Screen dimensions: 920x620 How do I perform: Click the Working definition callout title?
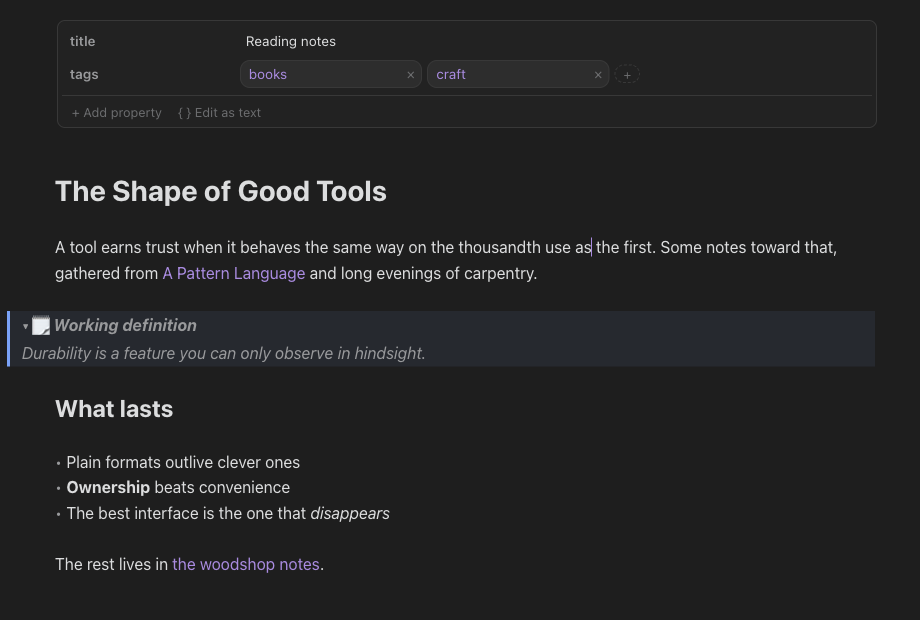tap(125, 326)
